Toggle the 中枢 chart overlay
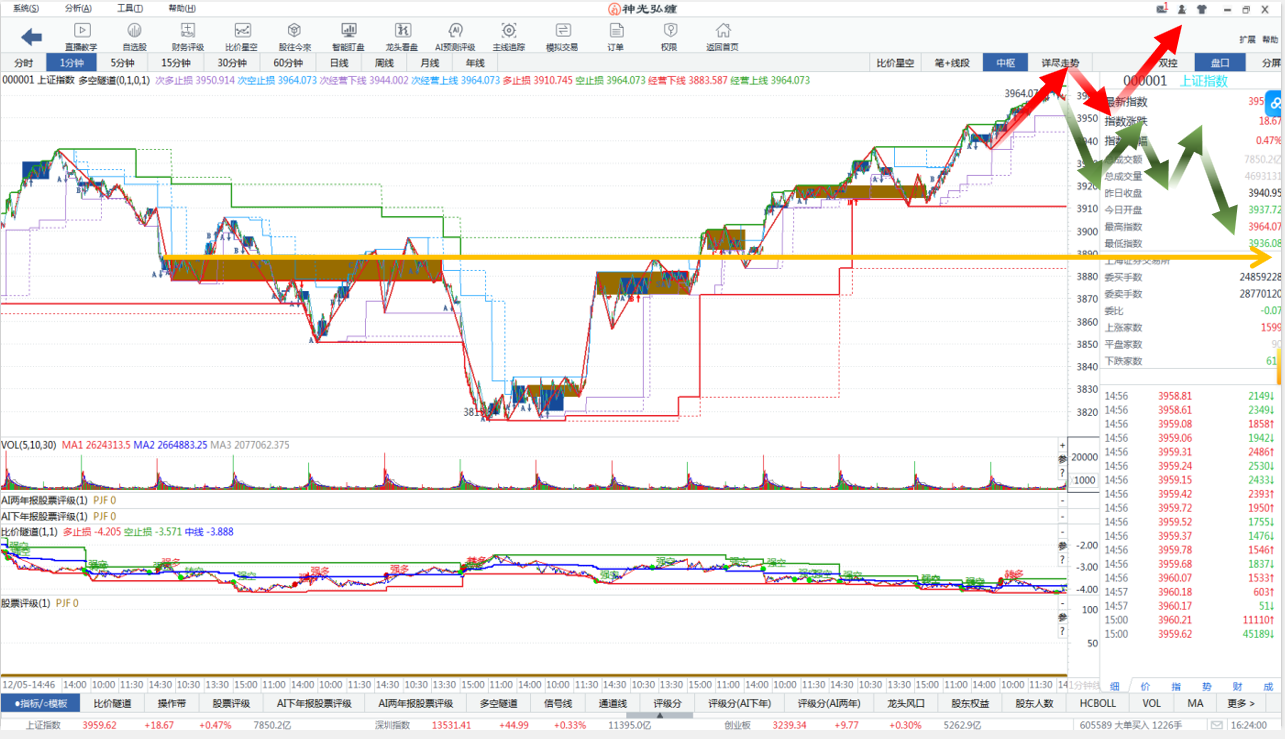Screen dimensions: 1285x739 [x=1005, y=63]
